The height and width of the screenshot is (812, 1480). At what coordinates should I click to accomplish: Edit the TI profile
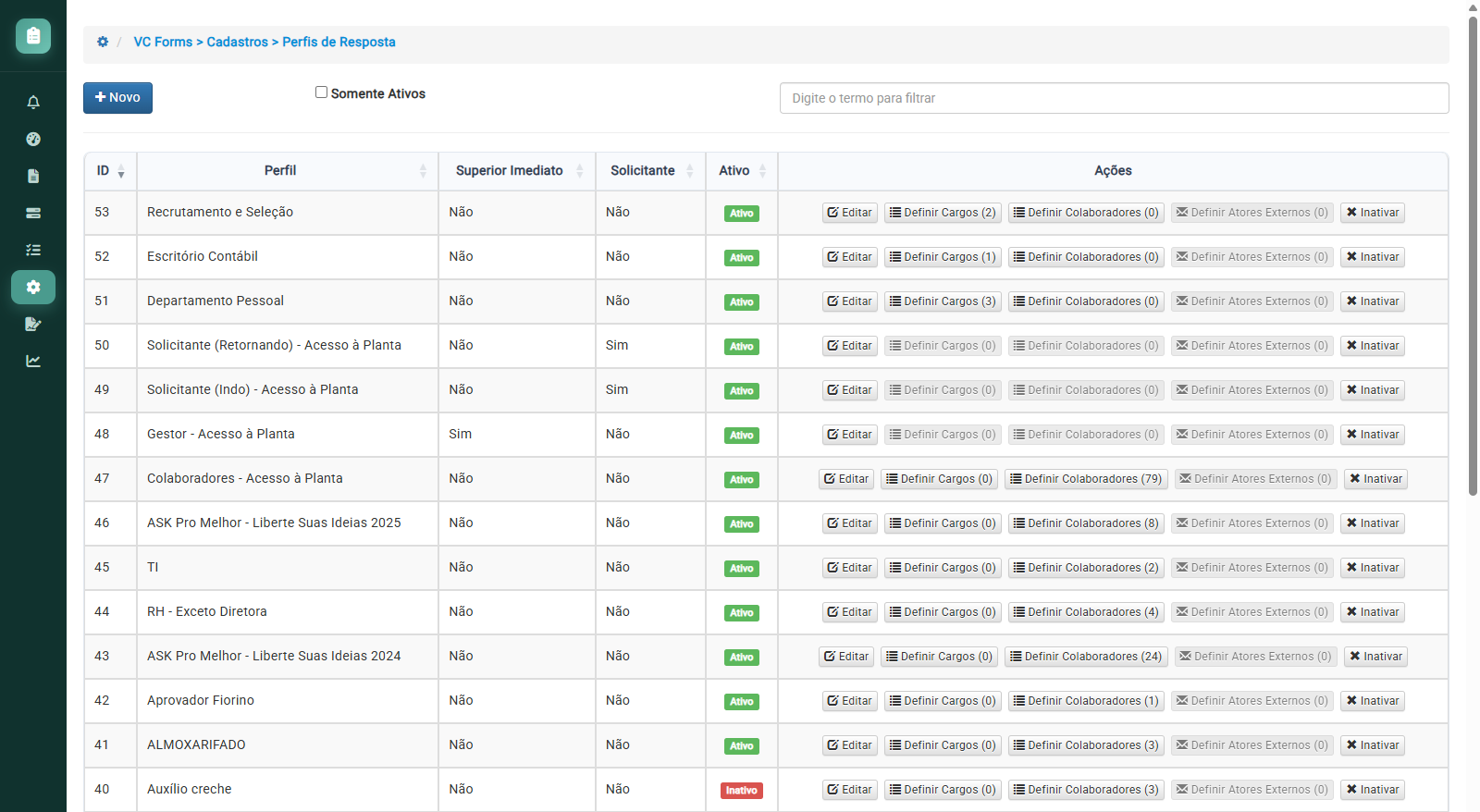click(849, 568)
